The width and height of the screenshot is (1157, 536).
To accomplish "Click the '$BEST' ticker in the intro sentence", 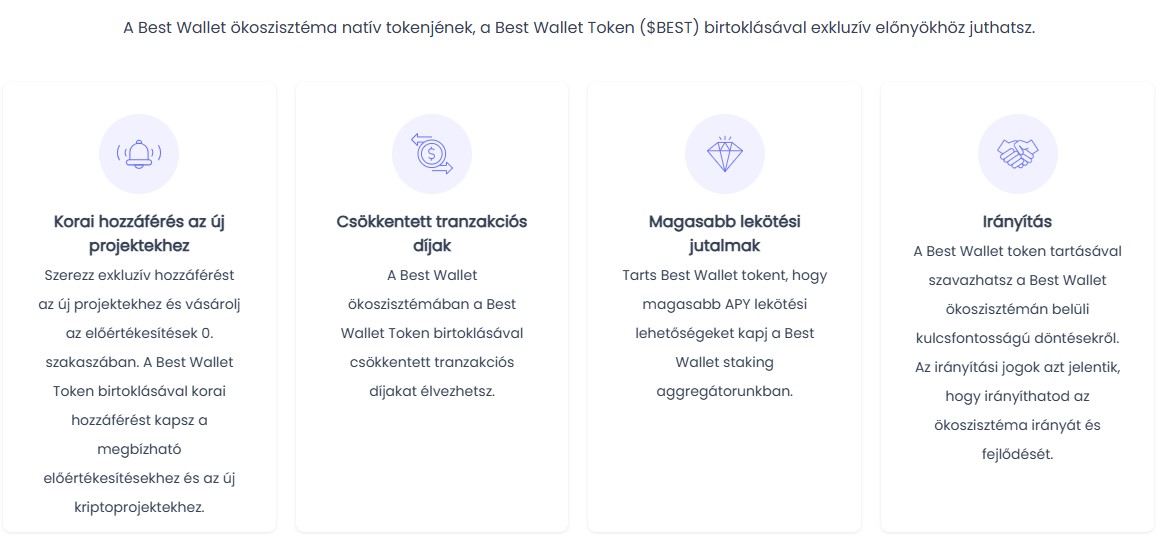I will point(671,28).
